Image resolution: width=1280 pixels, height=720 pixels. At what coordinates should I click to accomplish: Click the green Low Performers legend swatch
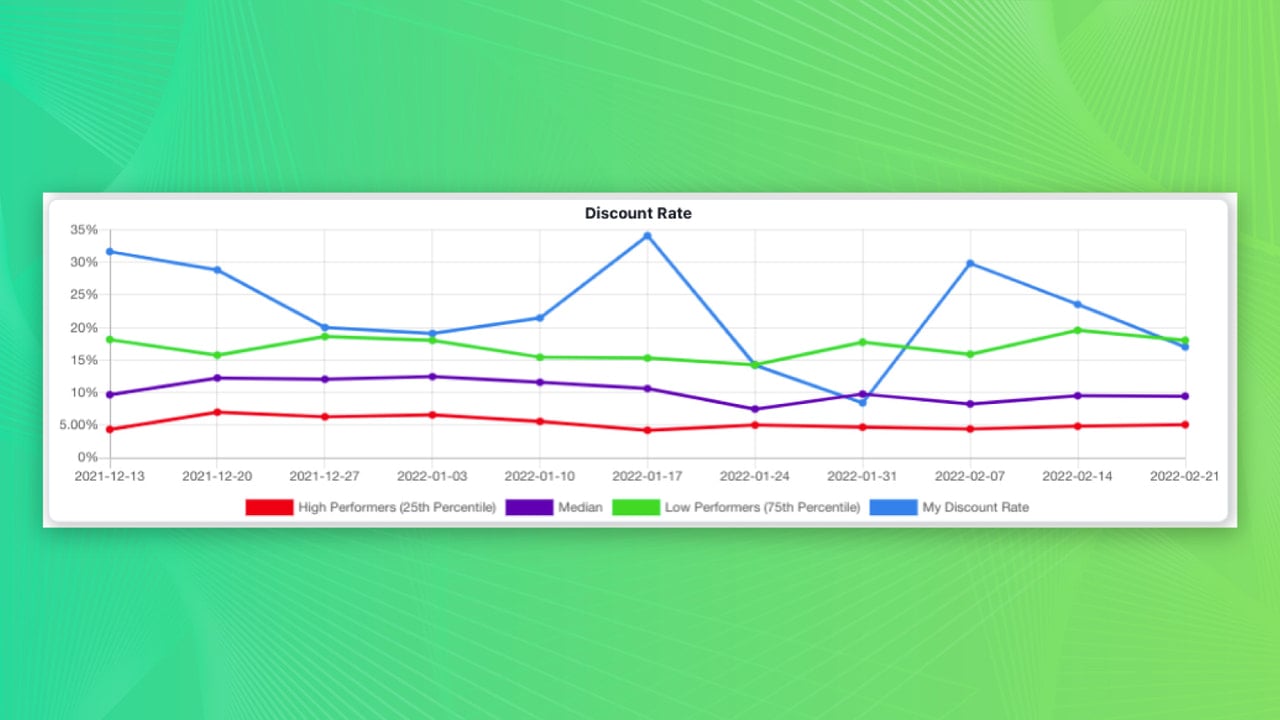[636, 507]
